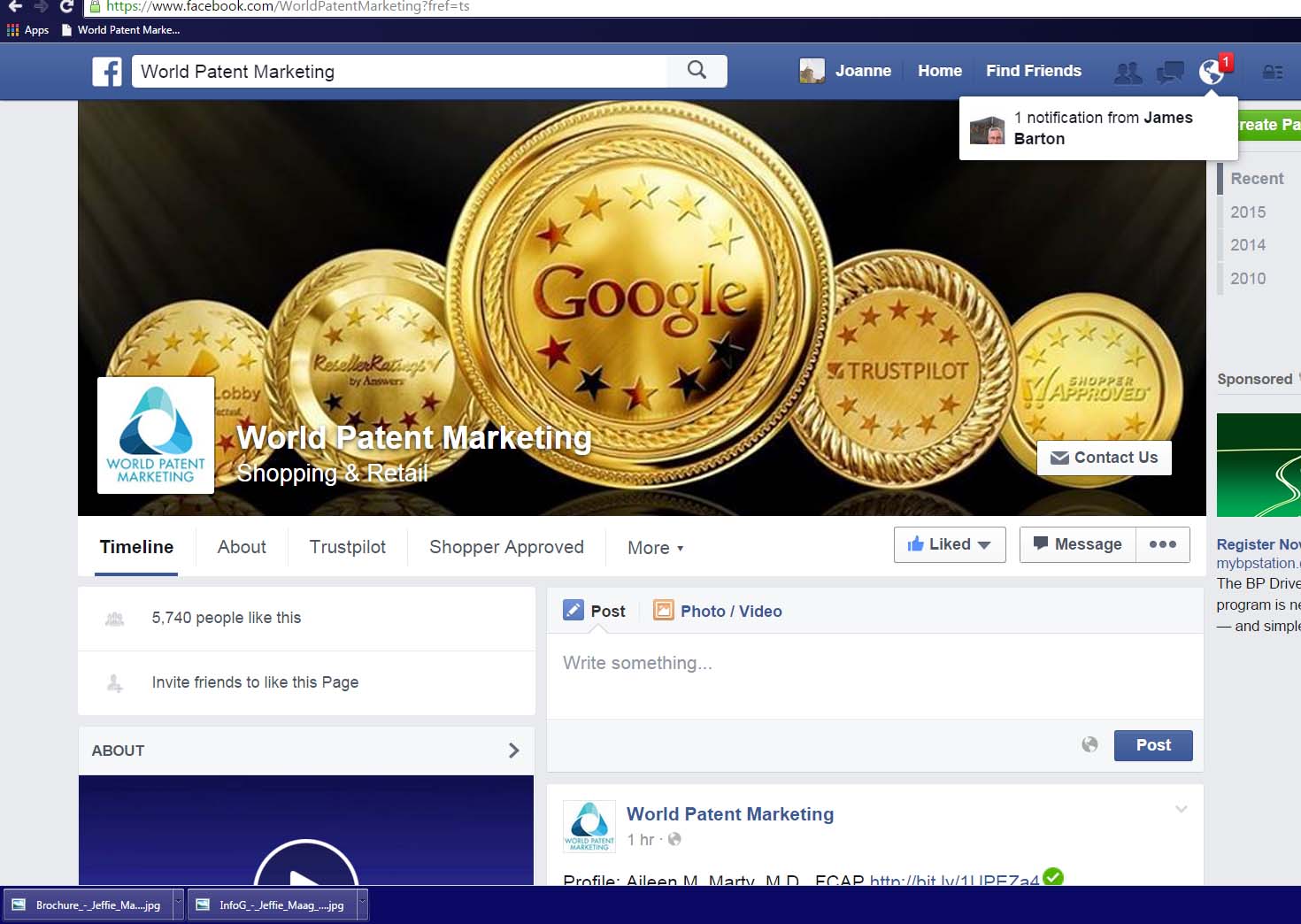
Task: Open the mybpstation sponsored URL
Action: pyautogui.click(x=1259, y=563)
